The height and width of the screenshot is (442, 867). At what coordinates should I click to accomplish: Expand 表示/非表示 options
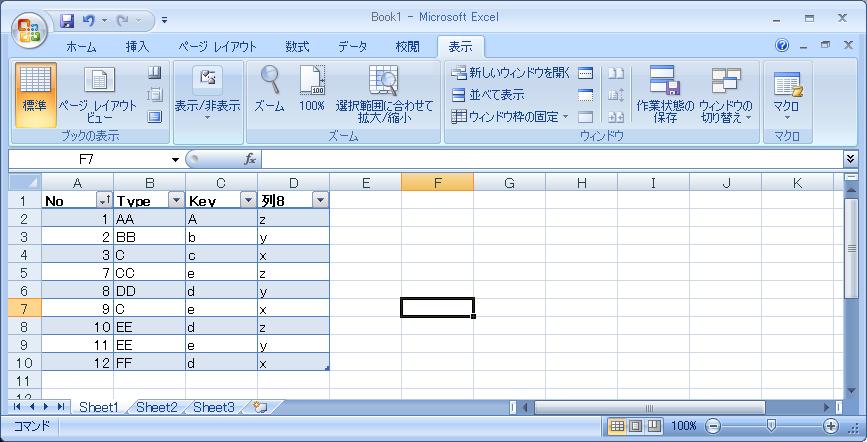[x=208, y=95]
